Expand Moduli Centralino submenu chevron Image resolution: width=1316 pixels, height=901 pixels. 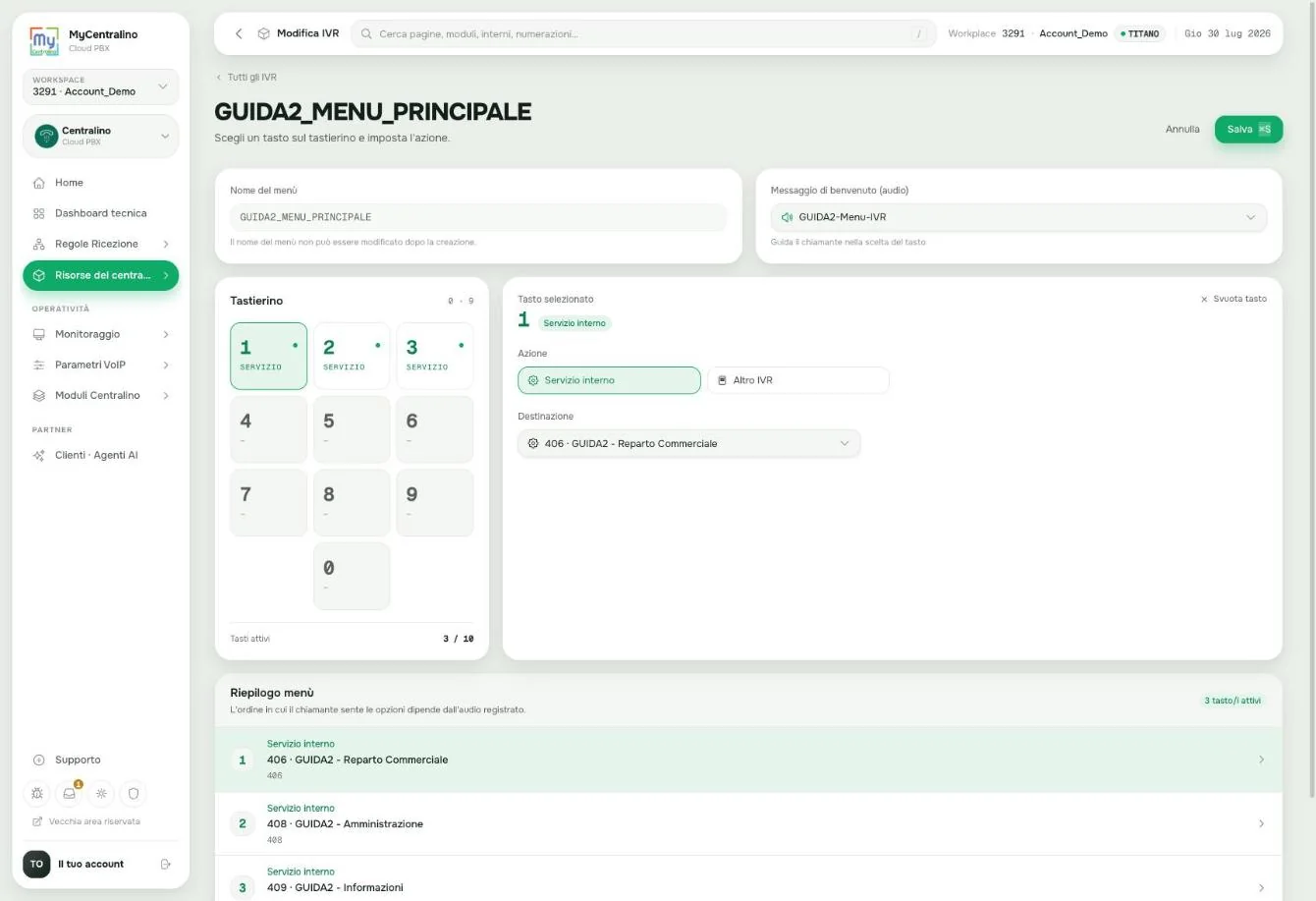pyautogui.click(x=165, y=395)
